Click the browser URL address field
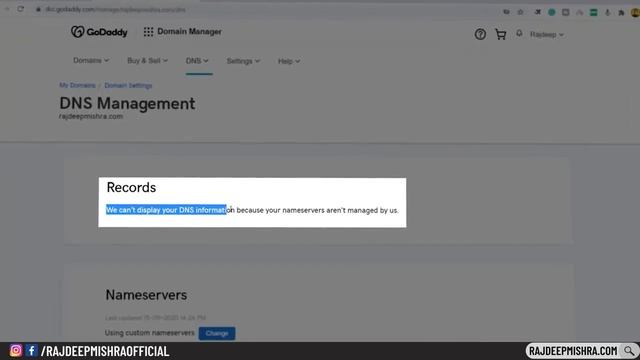This screenshot has width=640, height=360. point(116,9)
